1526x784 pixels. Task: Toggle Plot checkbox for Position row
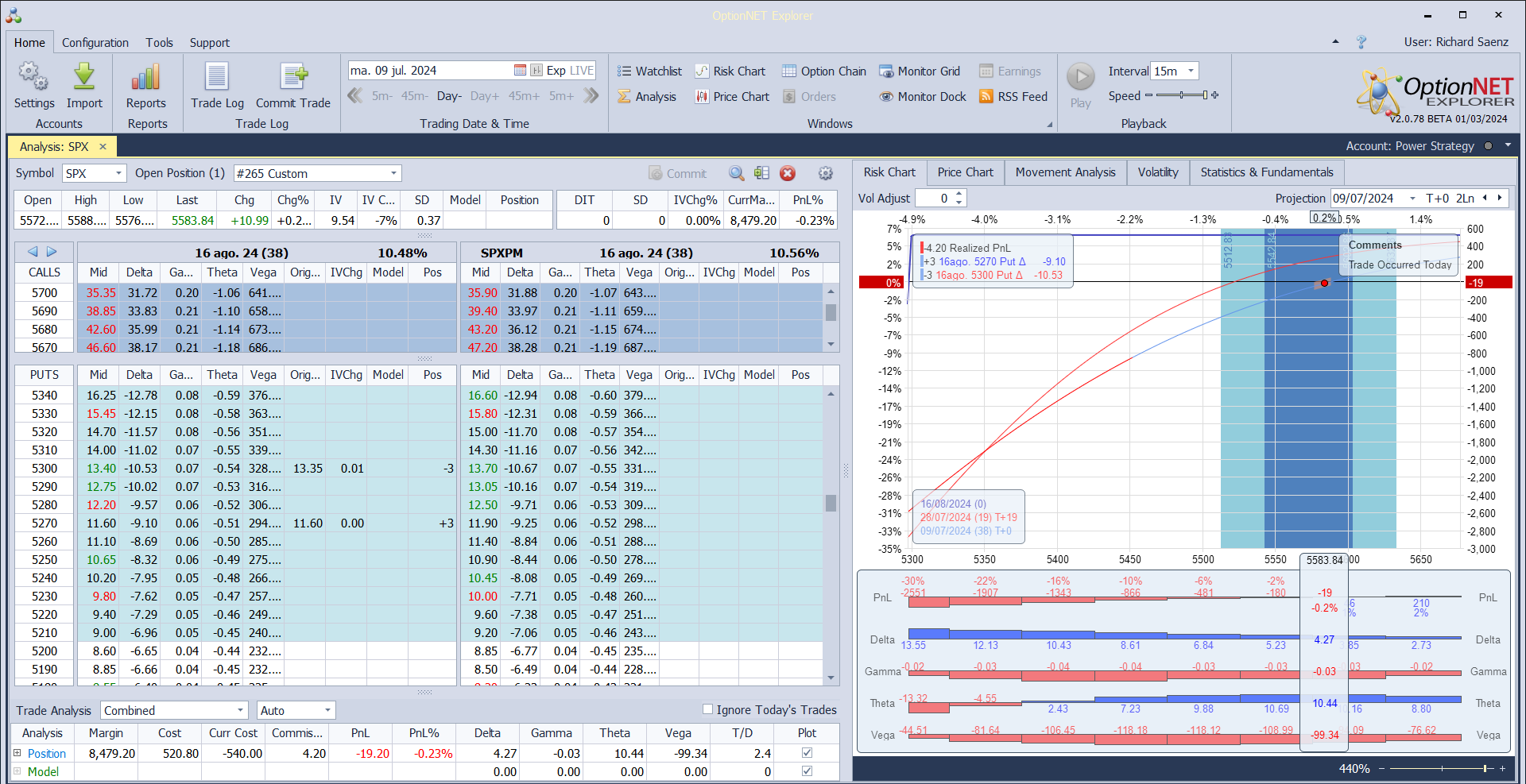[808, 753]
